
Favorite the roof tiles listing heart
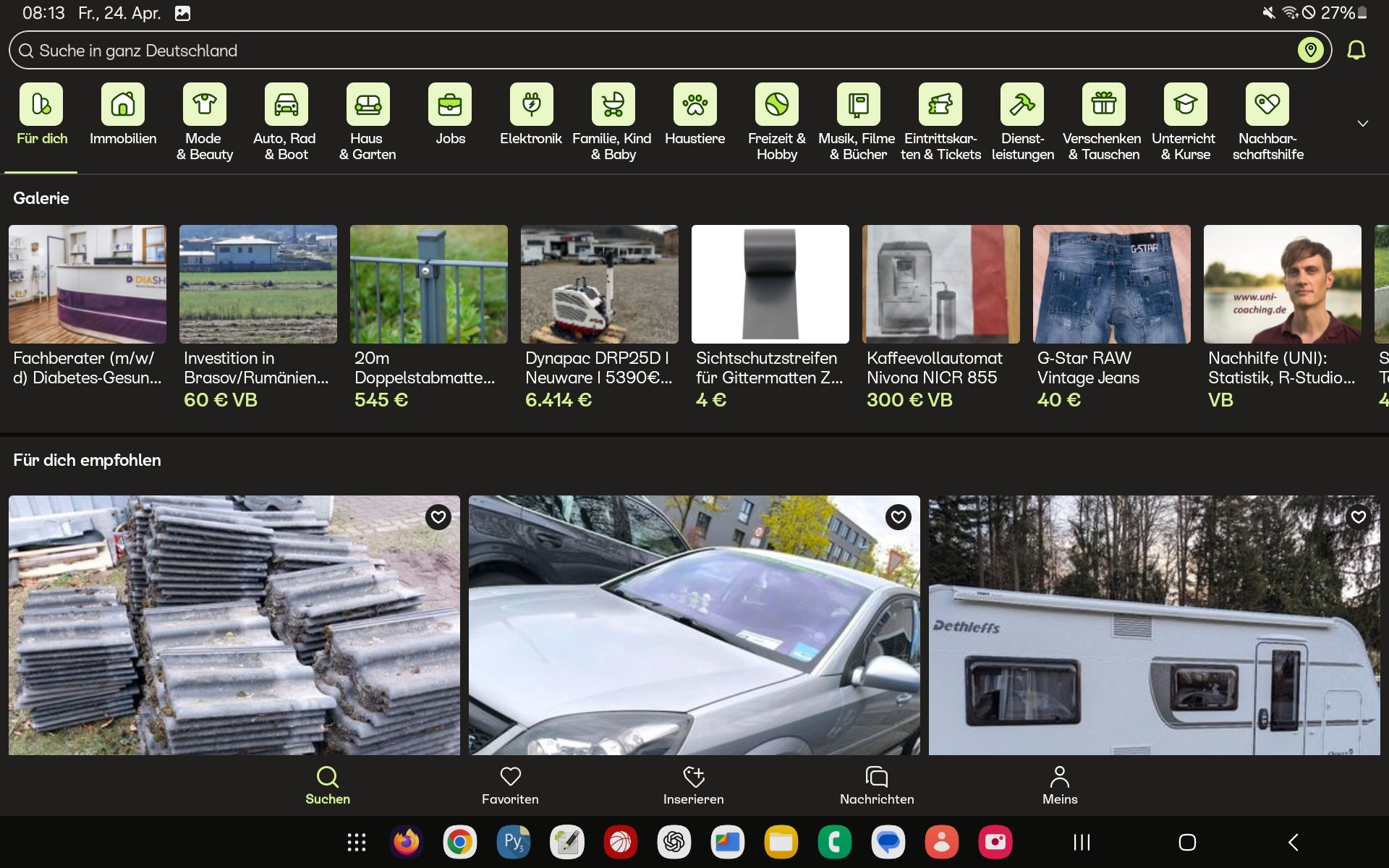click(x=438, y=517)
